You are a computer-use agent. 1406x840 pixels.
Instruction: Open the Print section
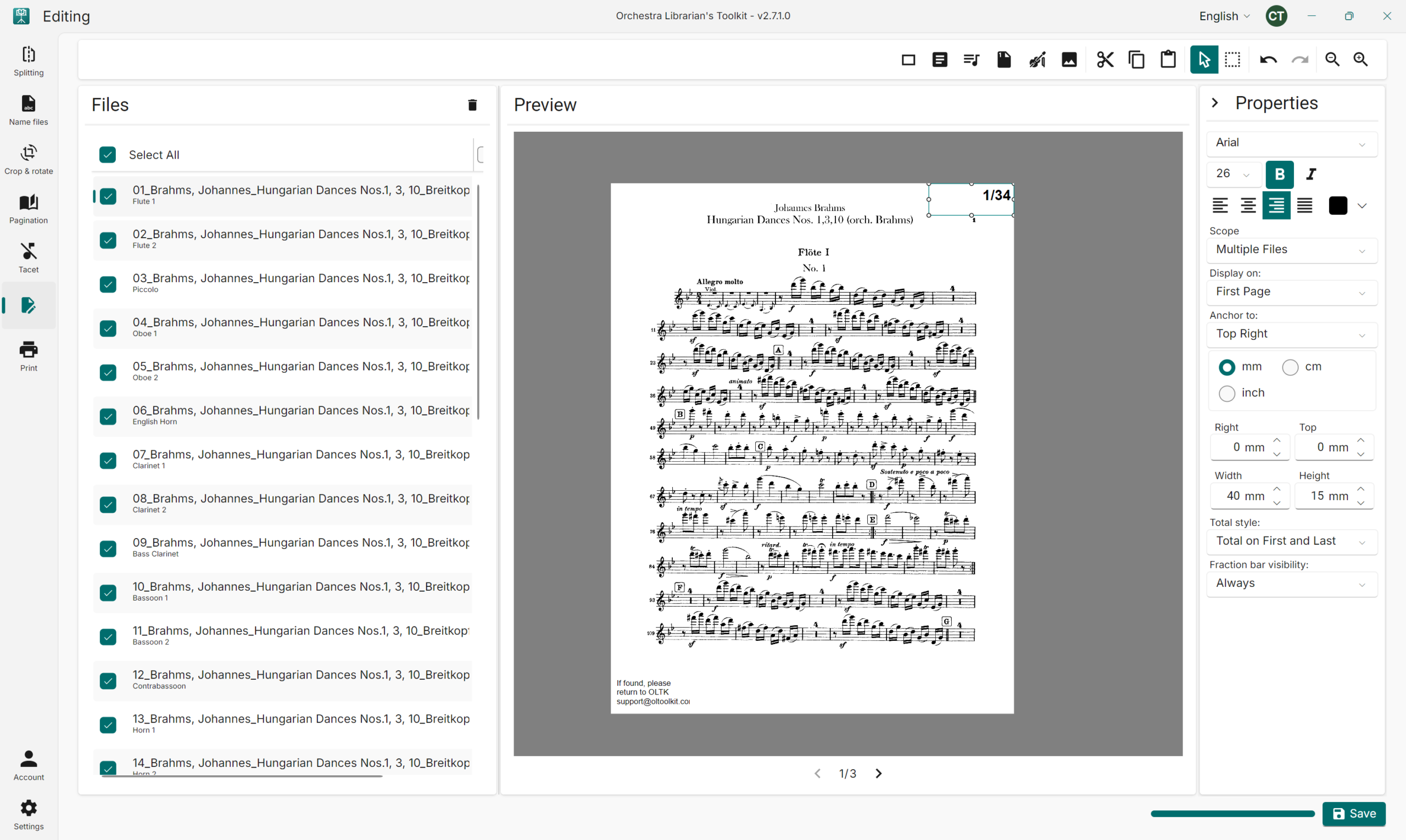pyautogui.click(x=29, y=357)
